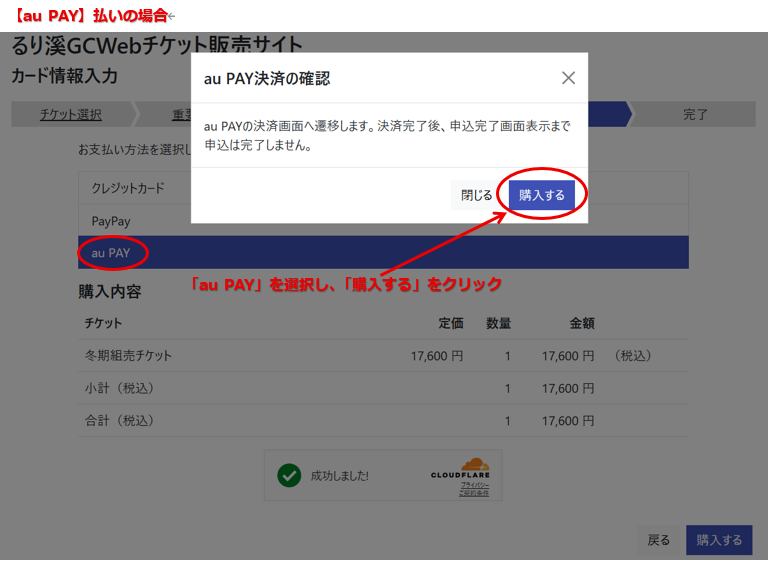Close the au PAY決済の確認 dialog with X

568,78
